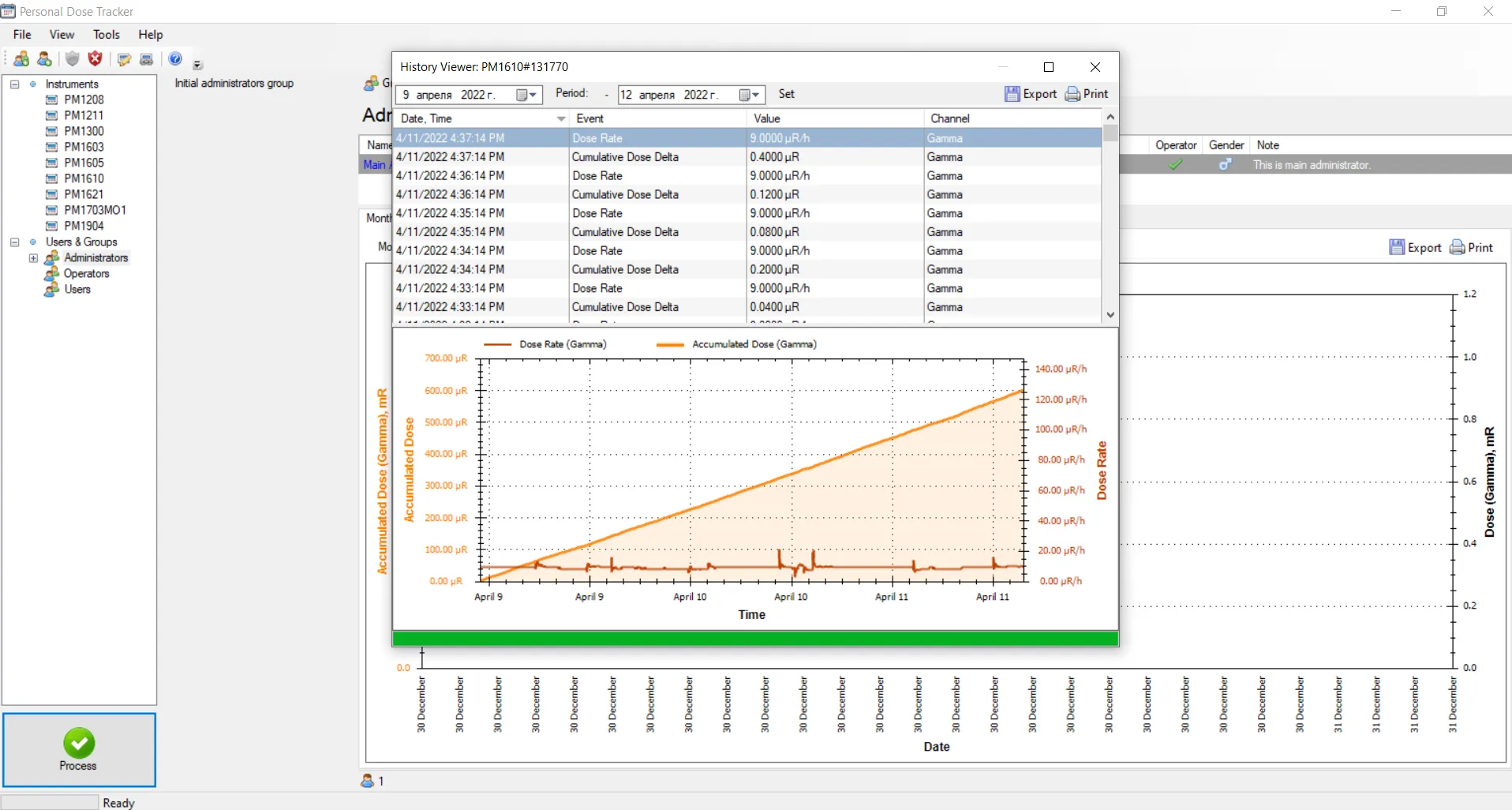
Task: Click the Value column header
Action: coord(835,118)
